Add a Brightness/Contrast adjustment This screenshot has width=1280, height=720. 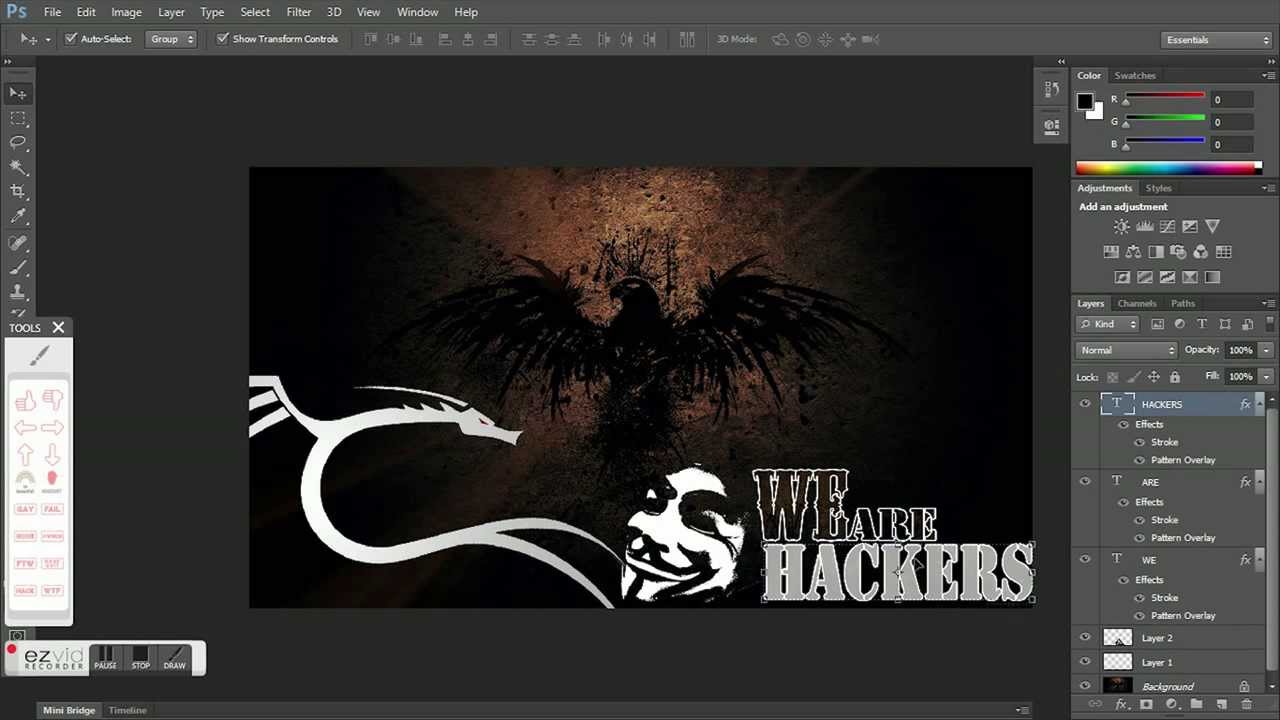pyautogui.click(x=1122, y=227)
